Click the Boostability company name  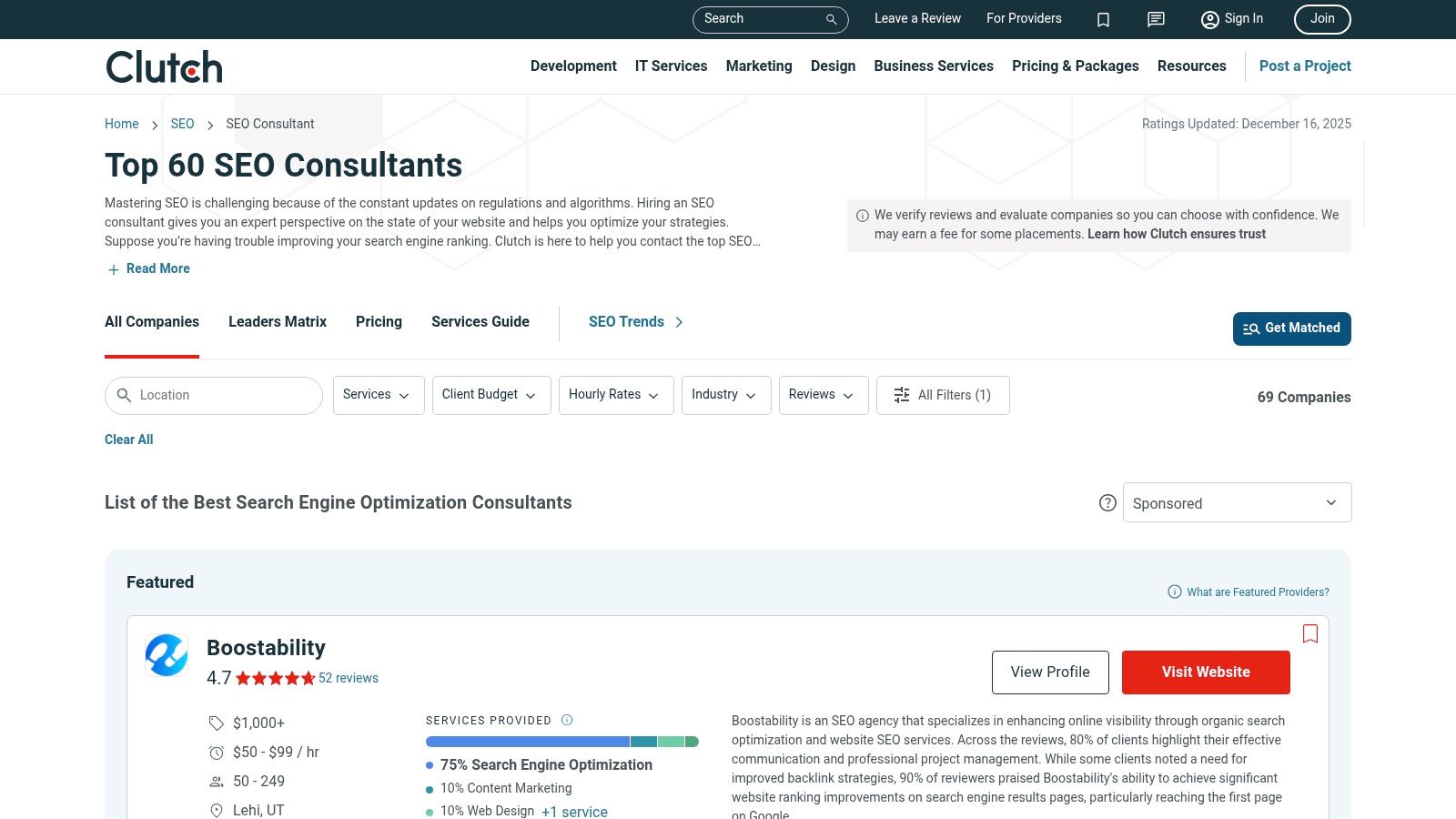[x=266, y=648]
